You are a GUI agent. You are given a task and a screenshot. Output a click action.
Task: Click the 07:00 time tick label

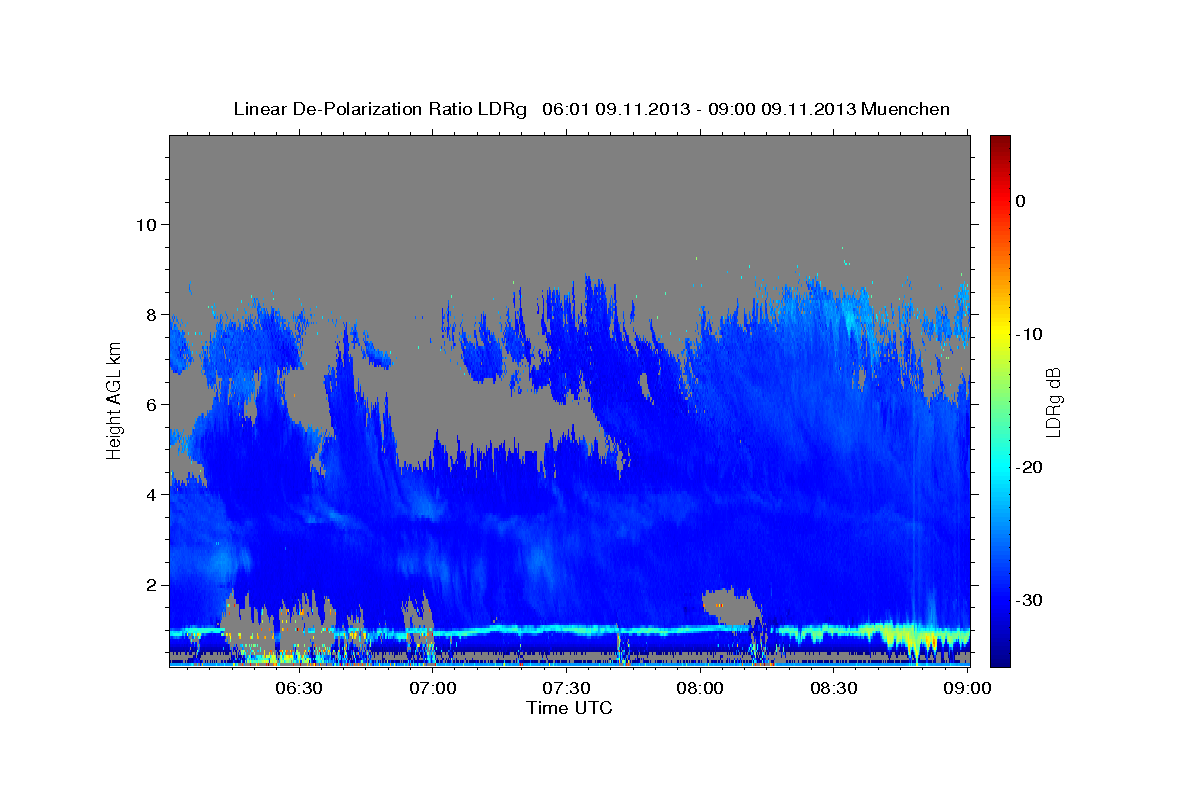(433, 688)
